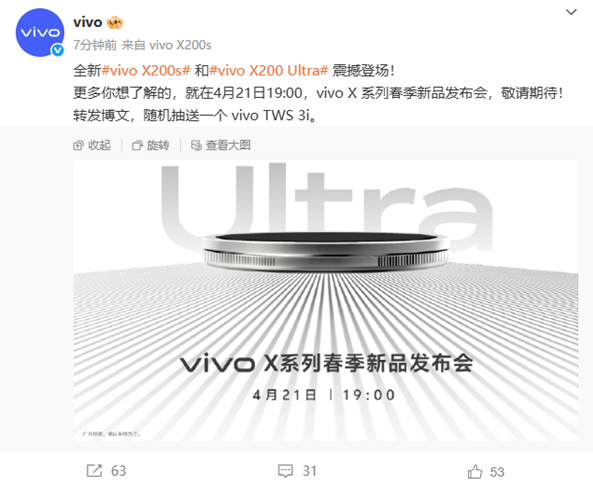
Task: Click the 7分钟前 timestamp
Action: [95, 45]
